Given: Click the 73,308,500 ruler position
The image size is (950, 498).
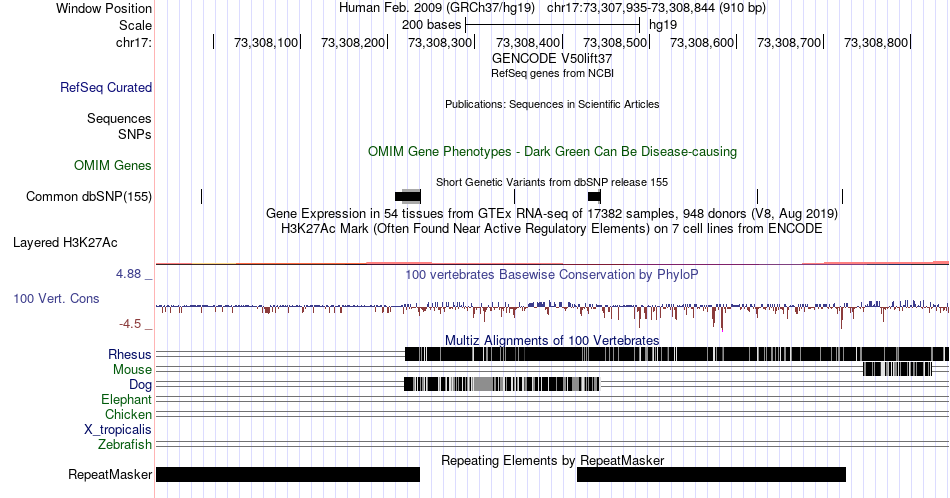Looking at the screenshot, I should (x=615, y=42).
